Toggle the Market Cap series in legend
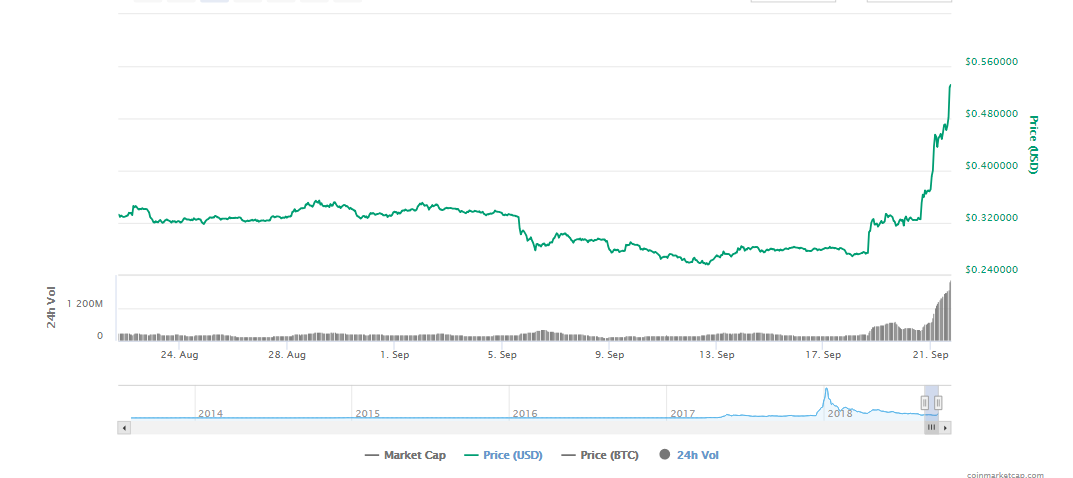Image resolution: width=1073 pixels, height=478 pixels. click(x=408, y=455)
